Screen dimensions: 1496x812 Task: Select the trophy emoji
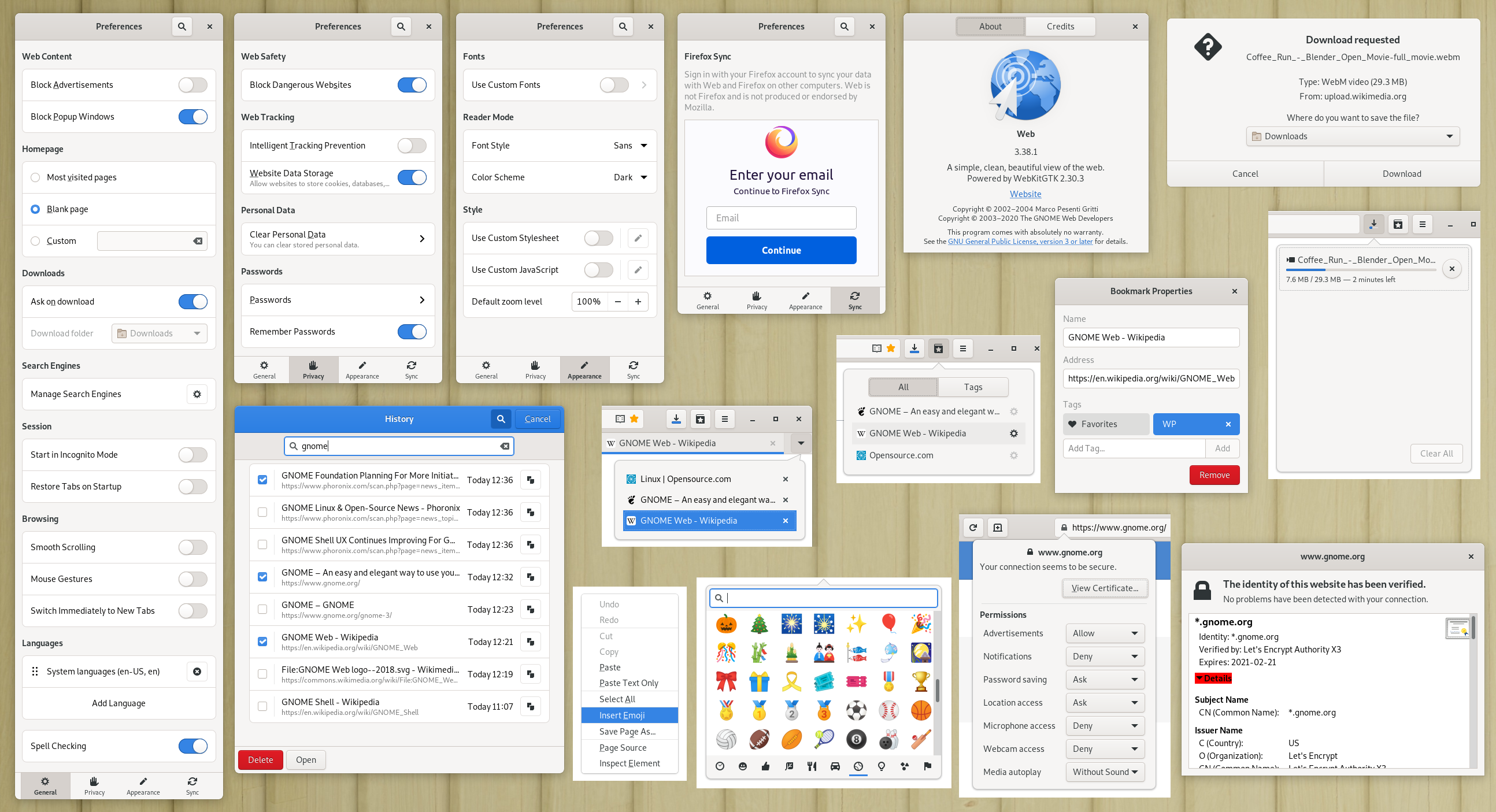tap(921, 681)
